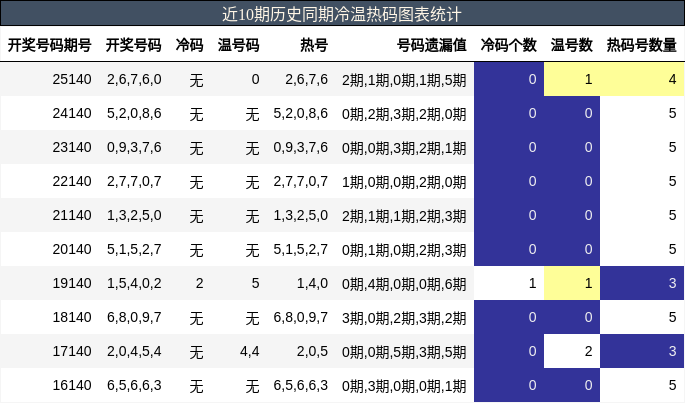Viewport: 685px width, 403px height.
Task: Click omission values 0期,4期,0期,0期,6期
Action: point(404,284)
